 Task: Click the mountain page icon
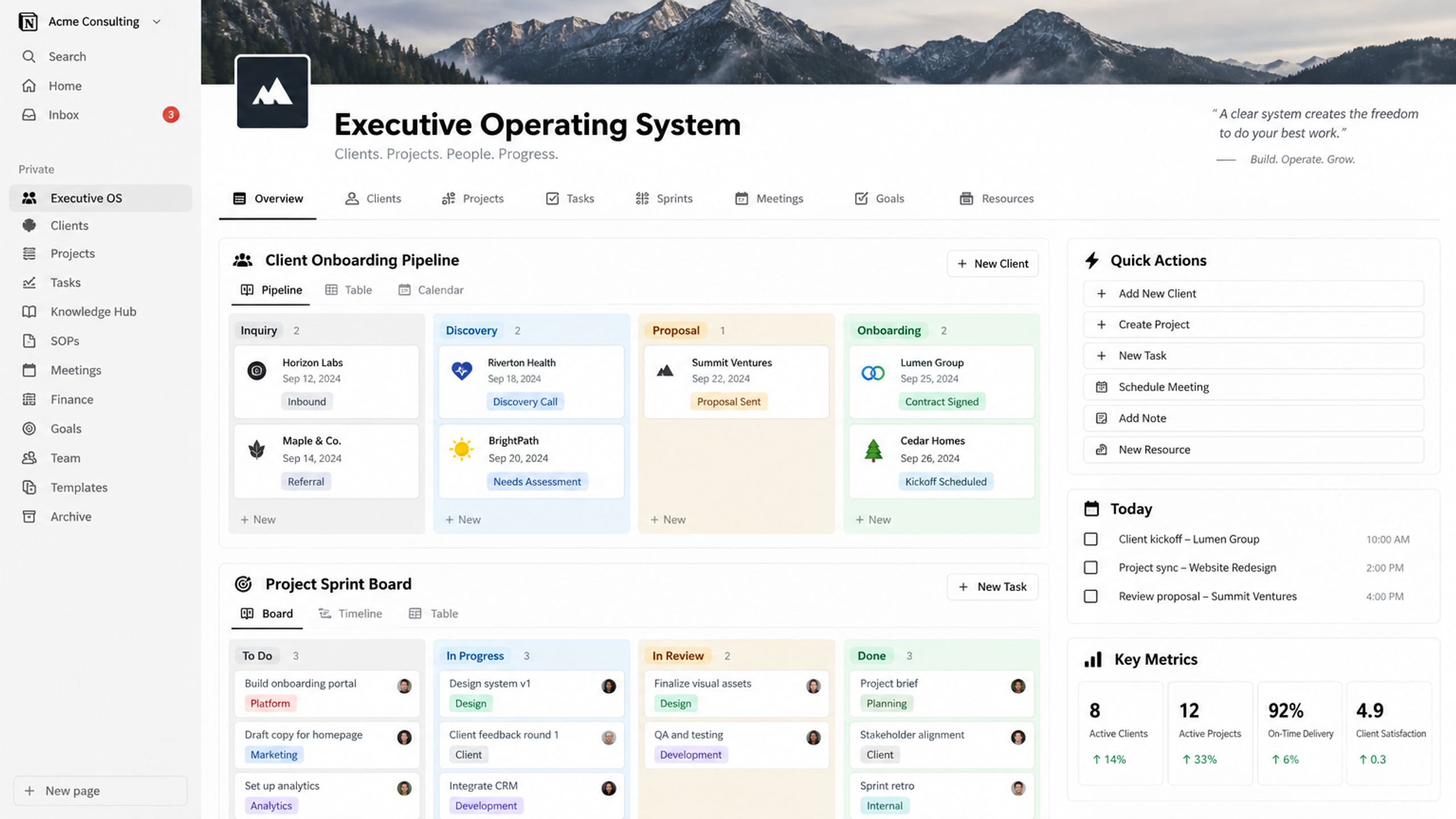272,92
